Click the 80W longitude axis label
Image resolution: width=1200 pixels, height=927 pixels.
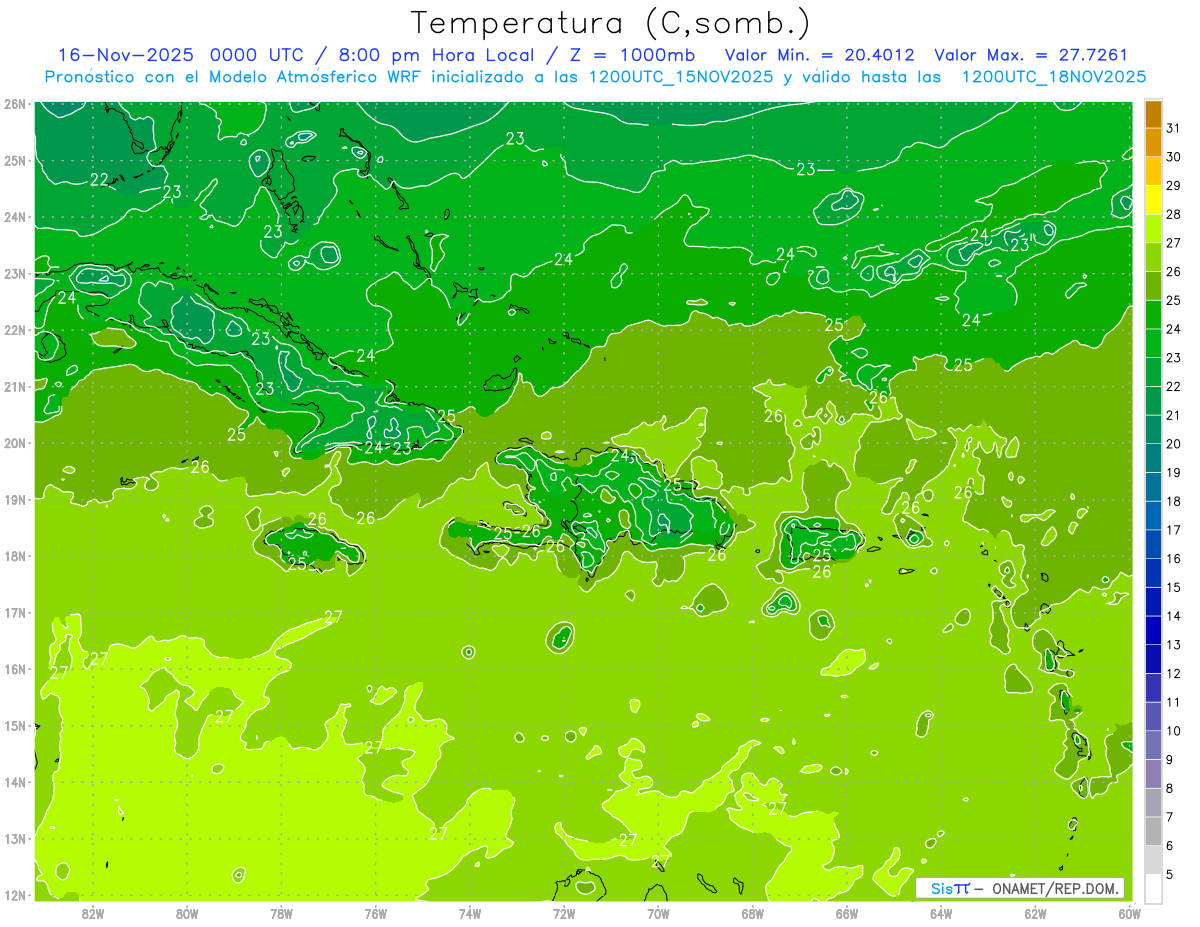click(x=187, y=913)
